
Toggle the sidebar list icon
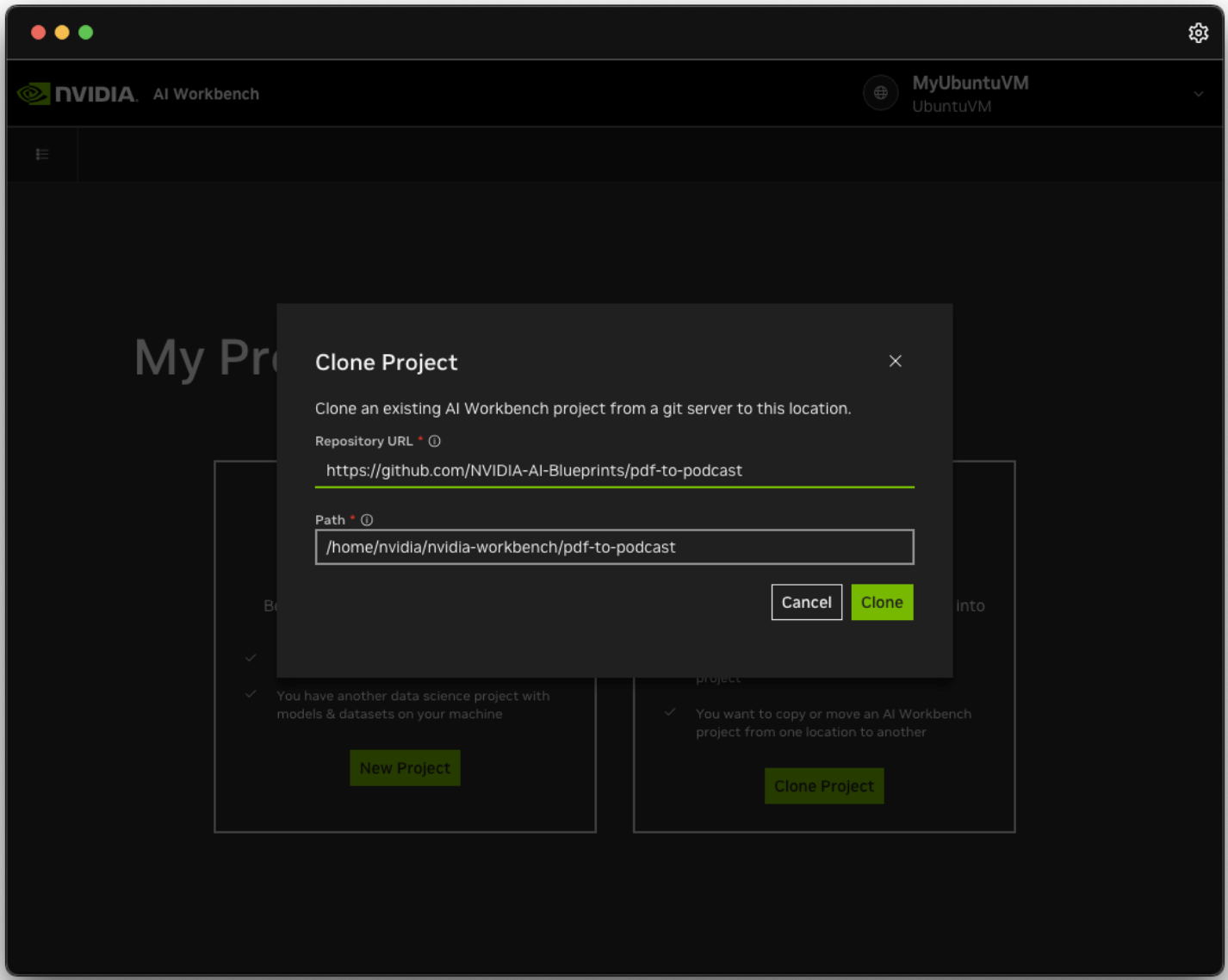click(42, 154)
